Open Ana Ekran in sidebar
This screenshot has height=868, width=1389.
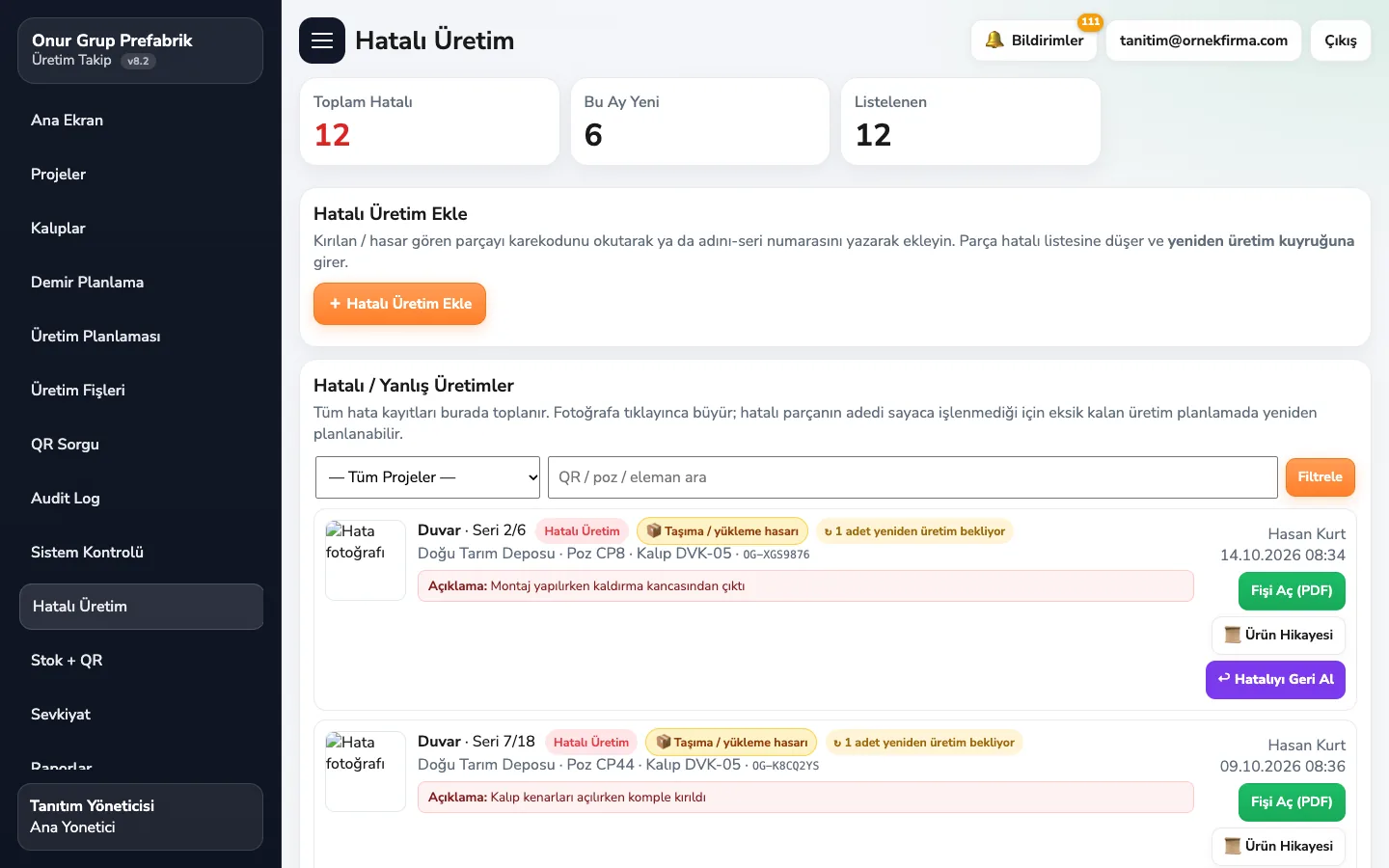coord(141,121)
